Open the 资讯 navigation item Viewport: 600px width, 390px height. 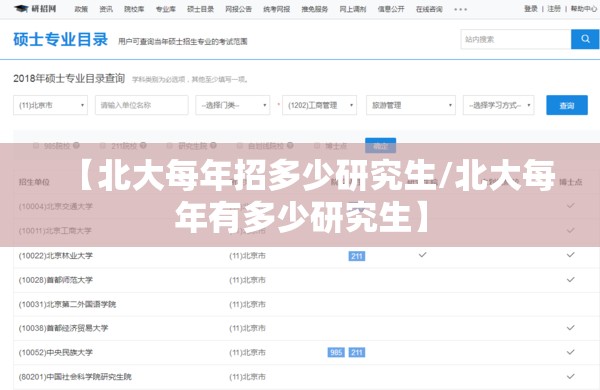click(106, 9)
